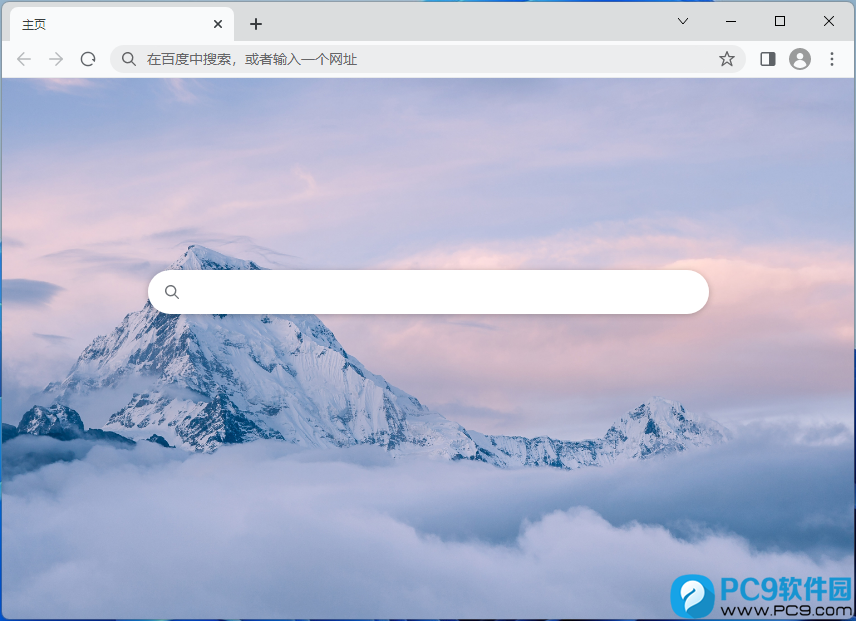The height and width of the screenshot is (621, 856).
Task: Minimize the browser window
Action: click(731, 21)
